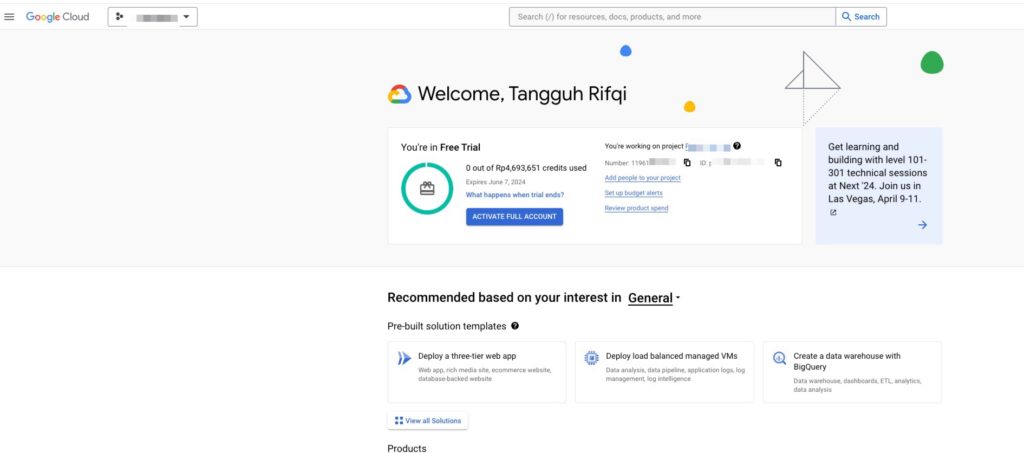
Task: Click the pre-built solution templates help icon
Action: click(x=515, y=326)
